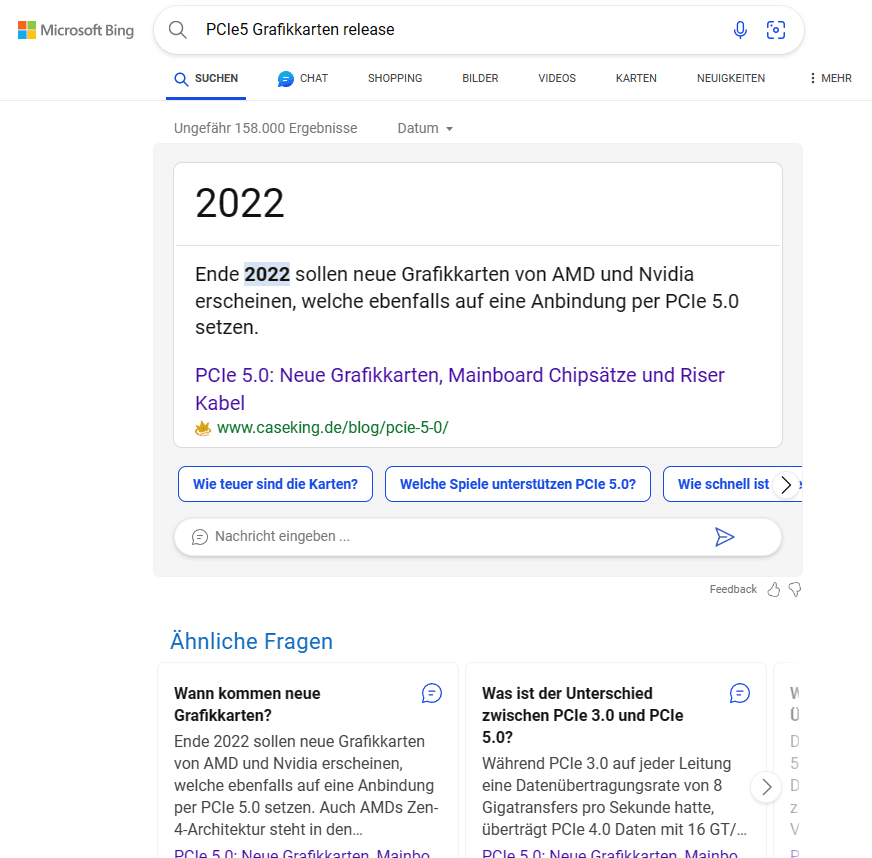Open the www.caseking.de/blog/pcie-5-0/ URL
Image resolution: width=872 pixels, height=858 pixels.
(x=333, y=428)
